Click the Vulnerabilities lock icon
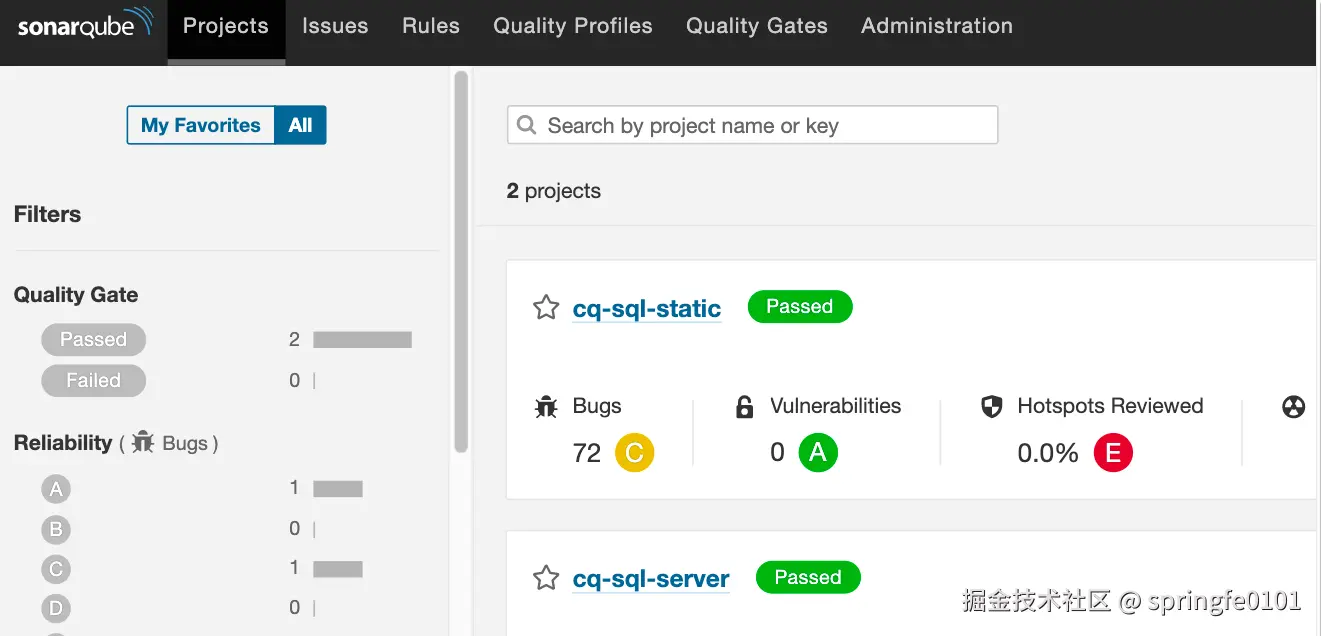The height and width of the screenshot is (636, 1321). pos(744,407)
